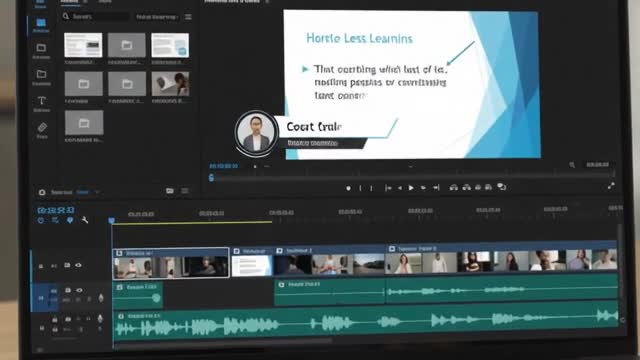Toggle the blue marker icon under timeline timecode
Image resolution: width=640 pixels, height=360 pixels.
70,220
